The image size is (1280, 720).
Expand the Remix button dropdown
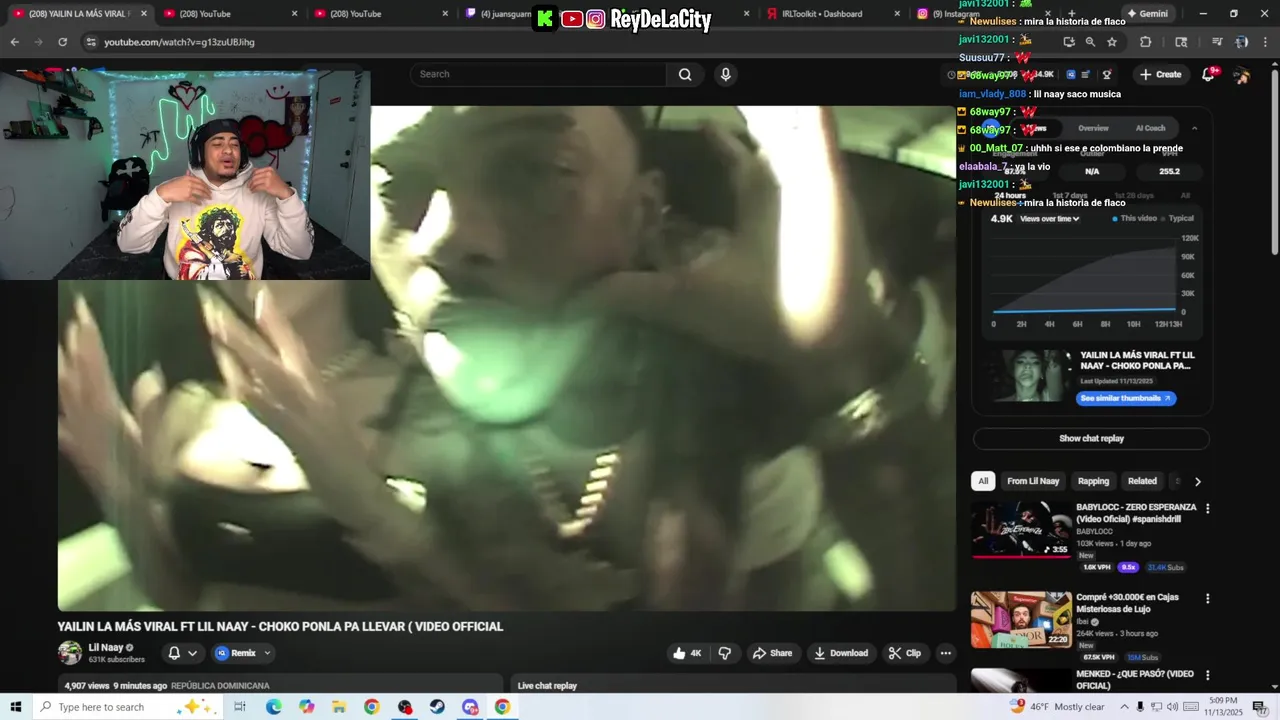267,653
